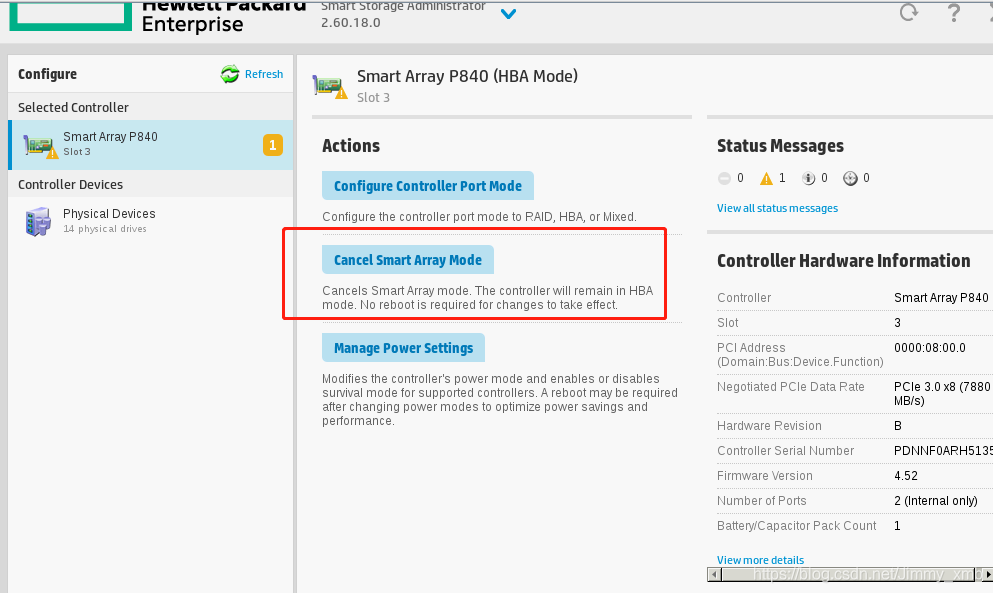993x593 pixels.
Task: Open Physical Devices with 14 physical drives
Action: (151, 220)
